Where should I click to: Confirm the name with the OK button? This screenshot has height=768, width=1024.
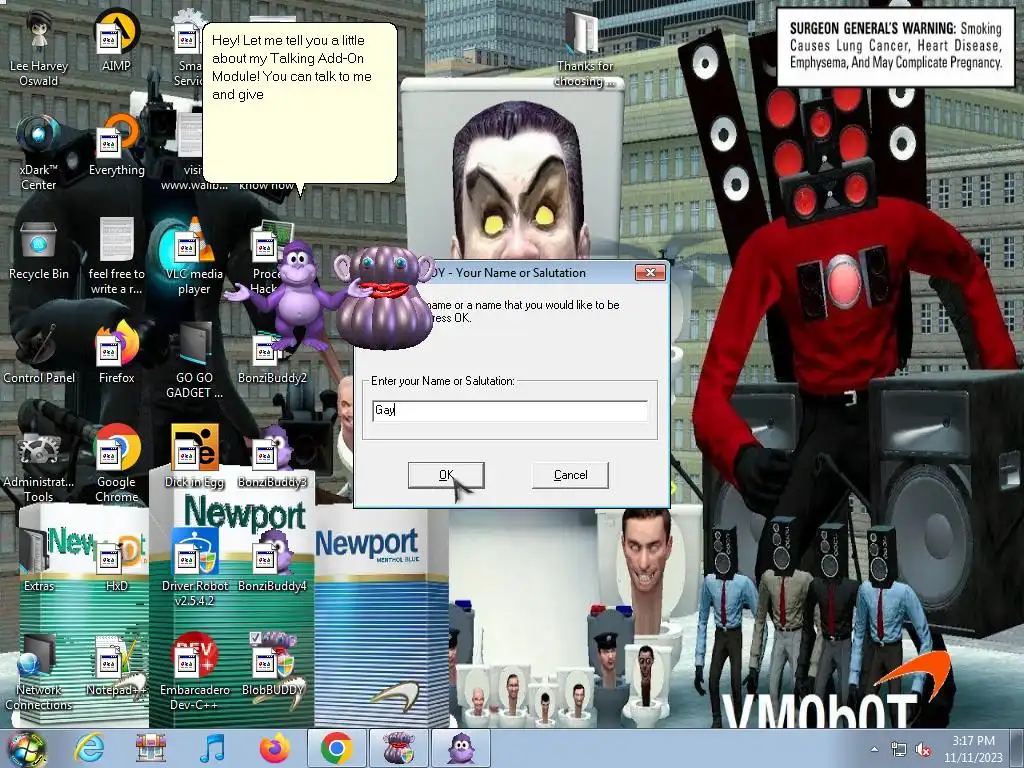(446, 475)
